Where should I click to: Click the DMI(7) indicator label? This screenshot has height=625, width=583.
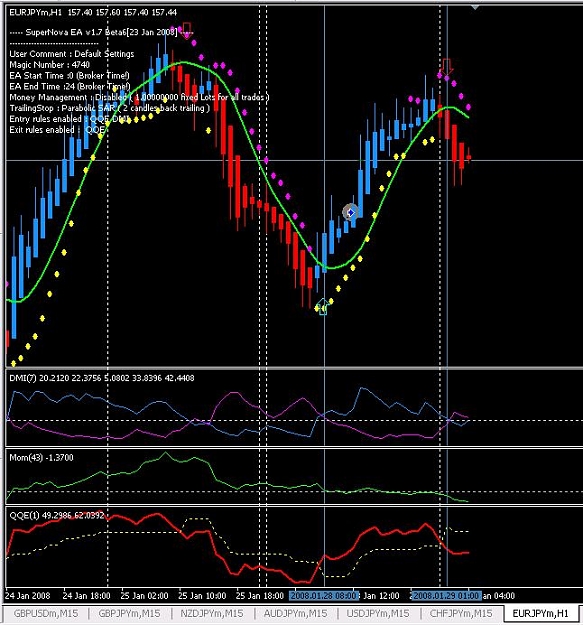click(102, 378)
